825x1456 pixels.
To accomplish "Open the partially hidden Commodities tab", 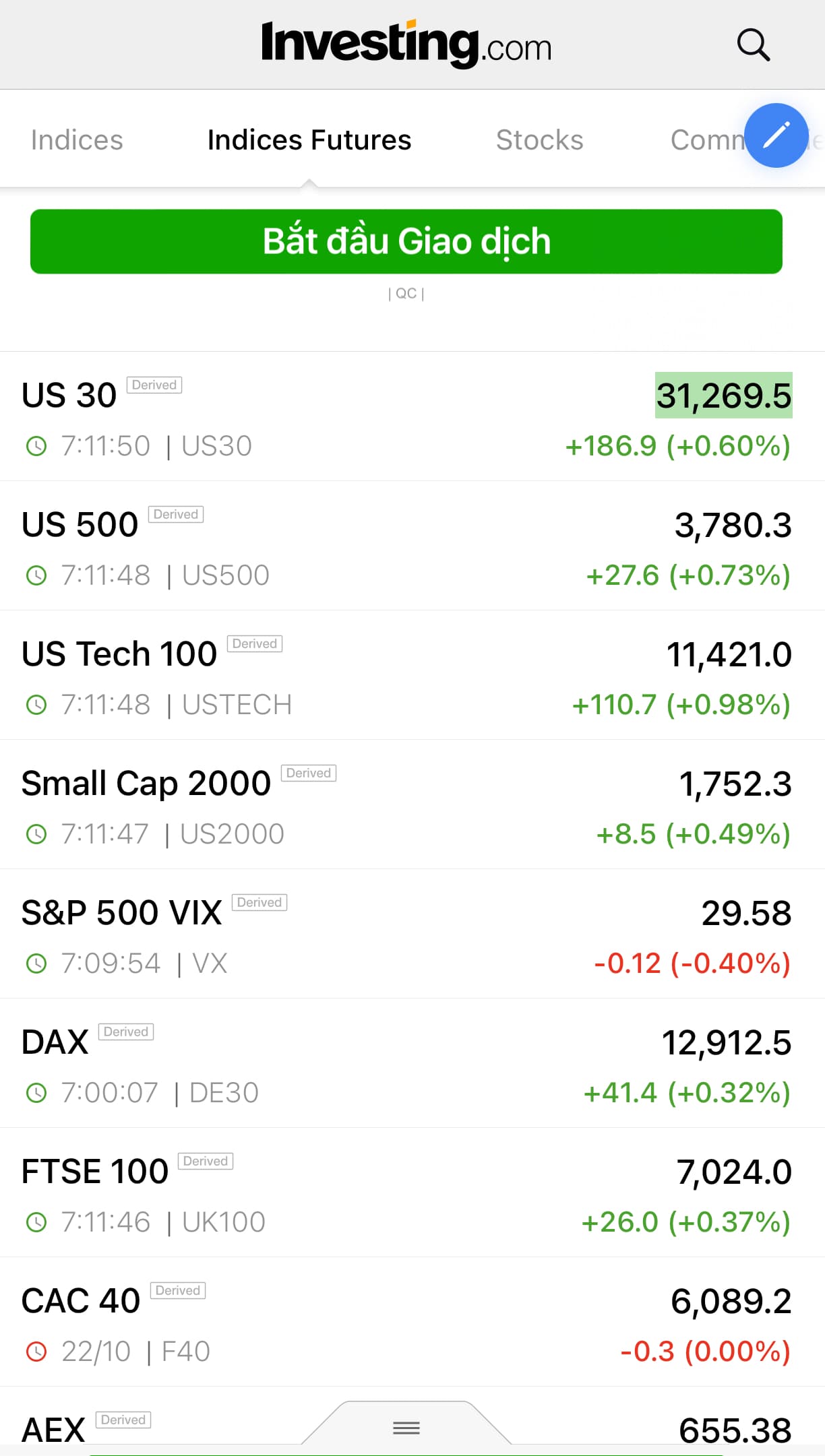I will click(x=704, y=140).
